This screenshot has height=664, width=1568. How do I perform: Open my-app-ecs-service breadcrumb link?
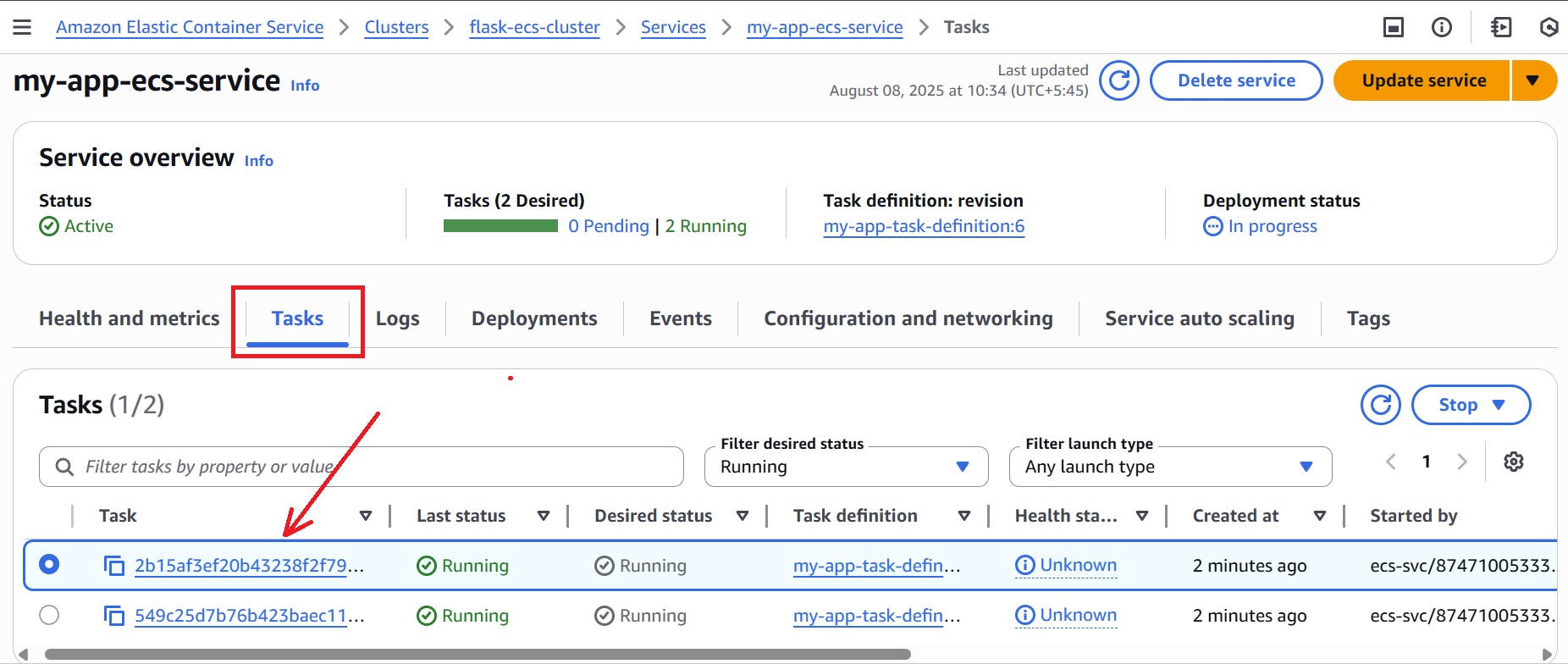click(x=825, y=27)
